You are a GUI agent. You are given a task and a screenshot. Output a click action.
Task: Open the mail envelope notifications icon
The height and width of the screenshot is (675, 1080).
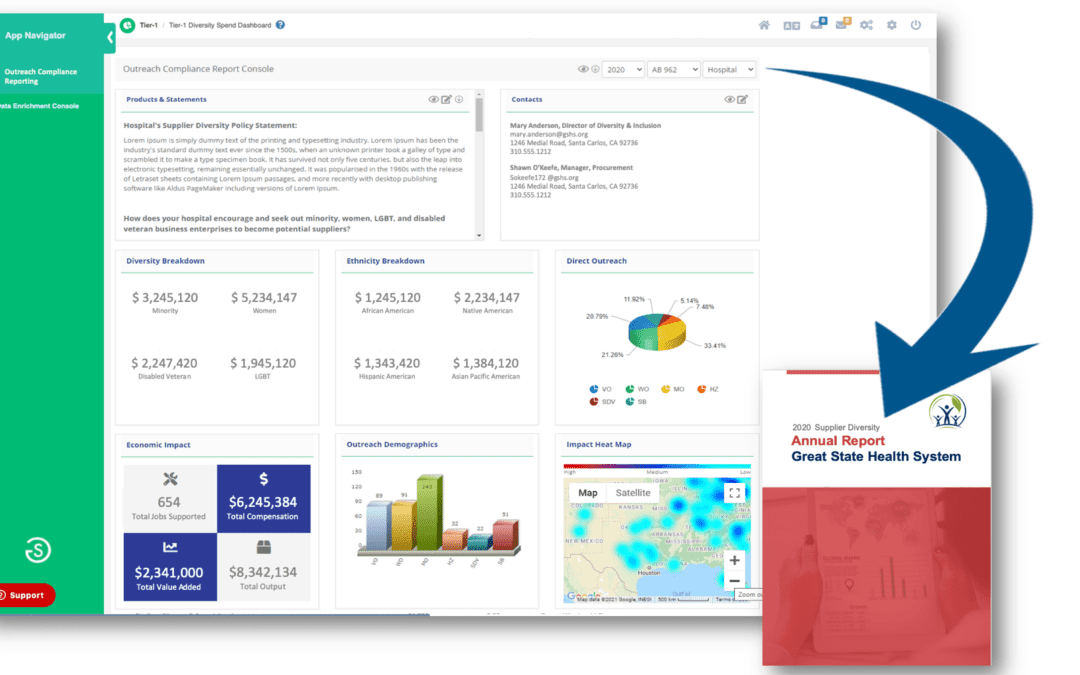click(842, 25)
